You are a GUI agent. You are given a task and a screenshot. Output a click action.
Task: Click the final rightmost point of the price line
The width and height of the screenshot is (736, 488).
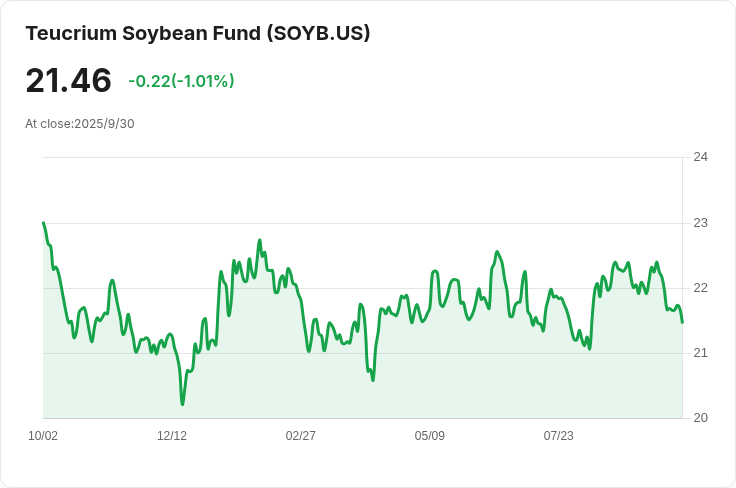pos(682,322)
